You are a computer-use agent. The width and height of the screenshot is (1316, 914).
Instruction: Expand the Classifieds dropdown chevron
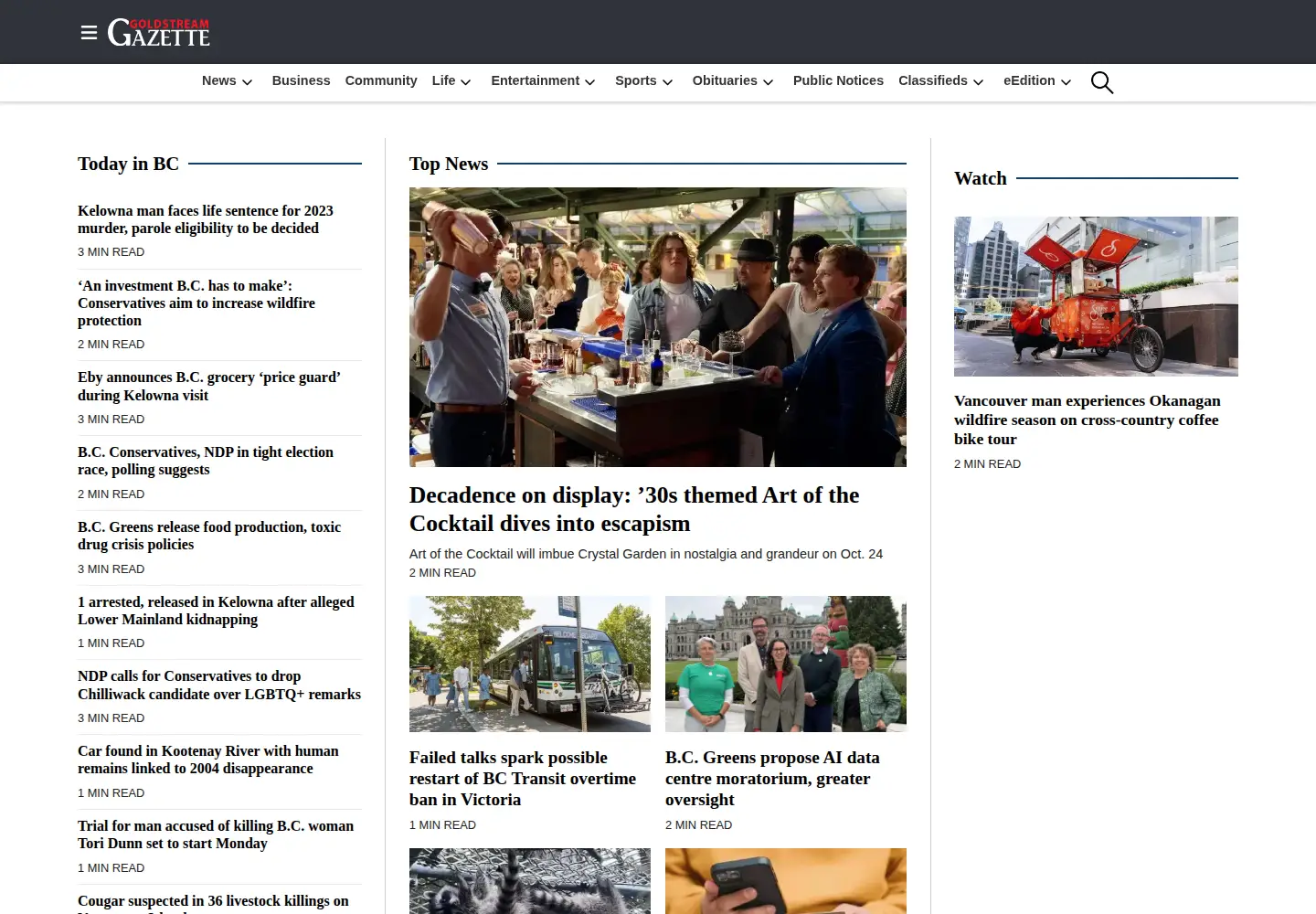[x=979, y=82]
